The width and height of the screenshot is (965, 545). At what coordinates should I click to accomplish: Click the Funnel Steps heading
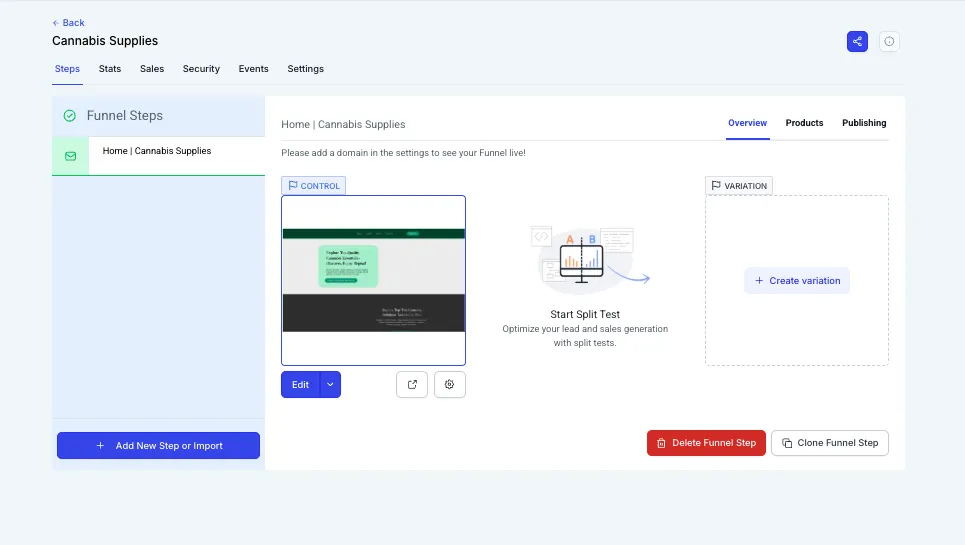(124, 116)
